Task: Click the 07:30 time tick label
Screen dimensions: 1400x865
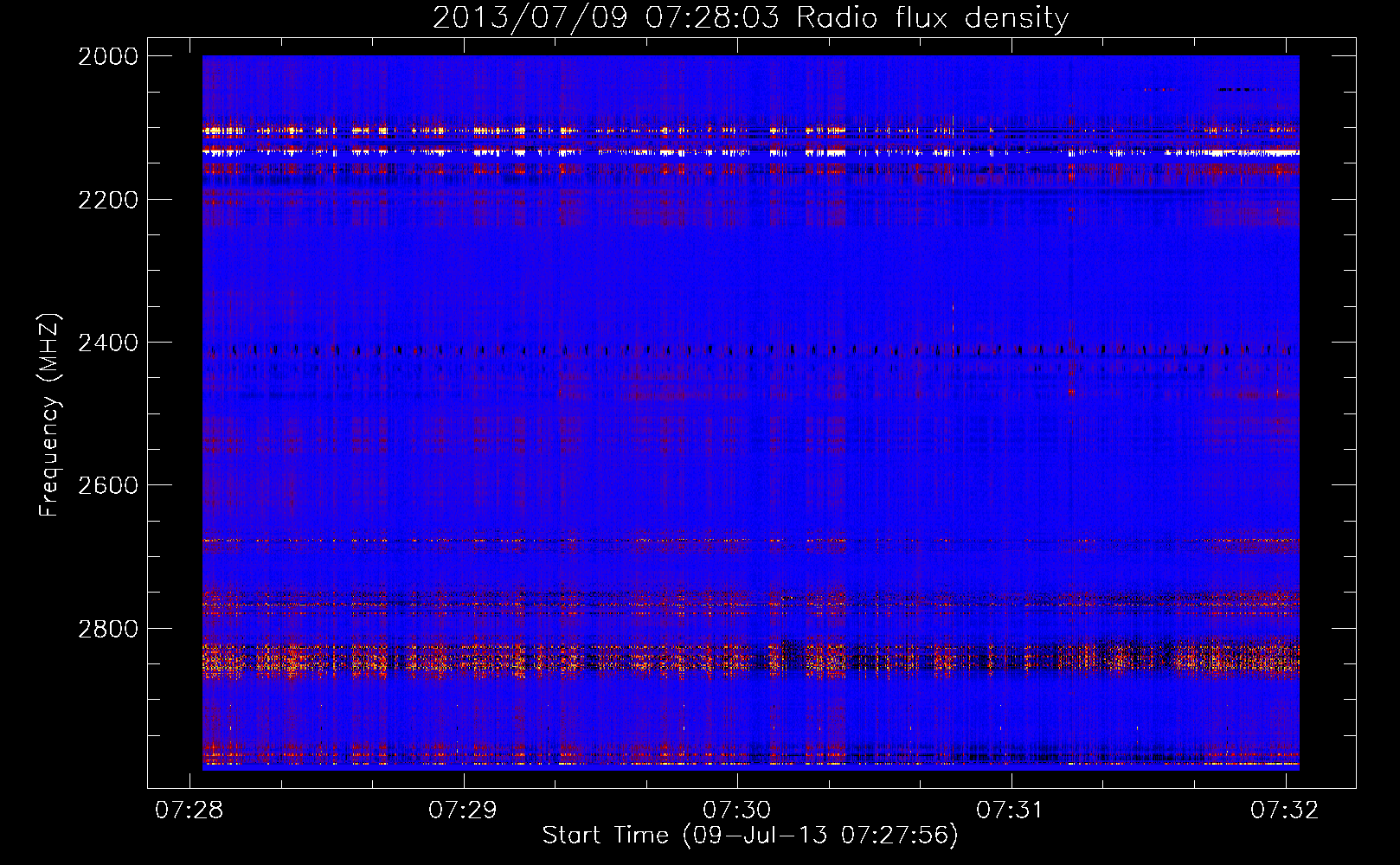Action: coord(736,810)
